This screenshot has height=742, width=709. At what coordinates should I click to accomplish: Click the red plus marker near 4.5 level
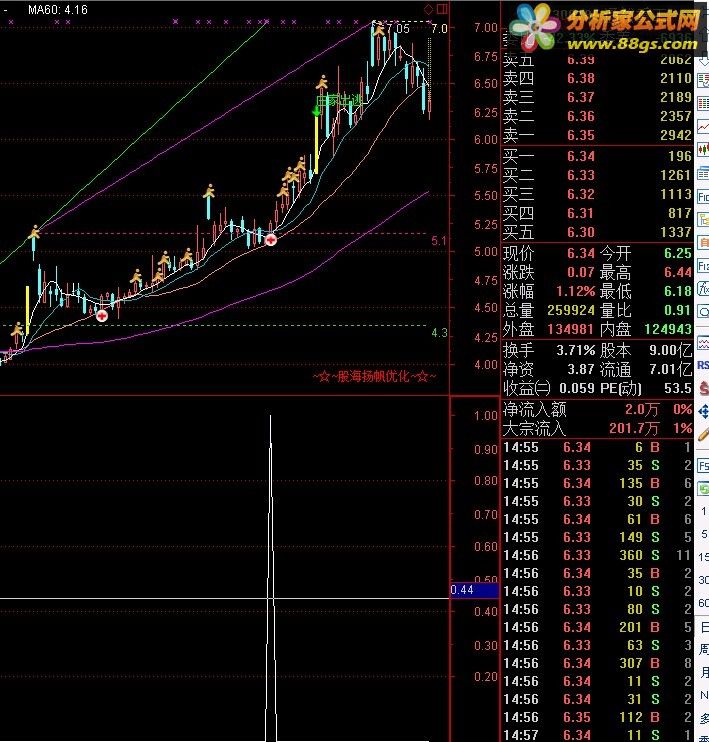click(102, 316)
